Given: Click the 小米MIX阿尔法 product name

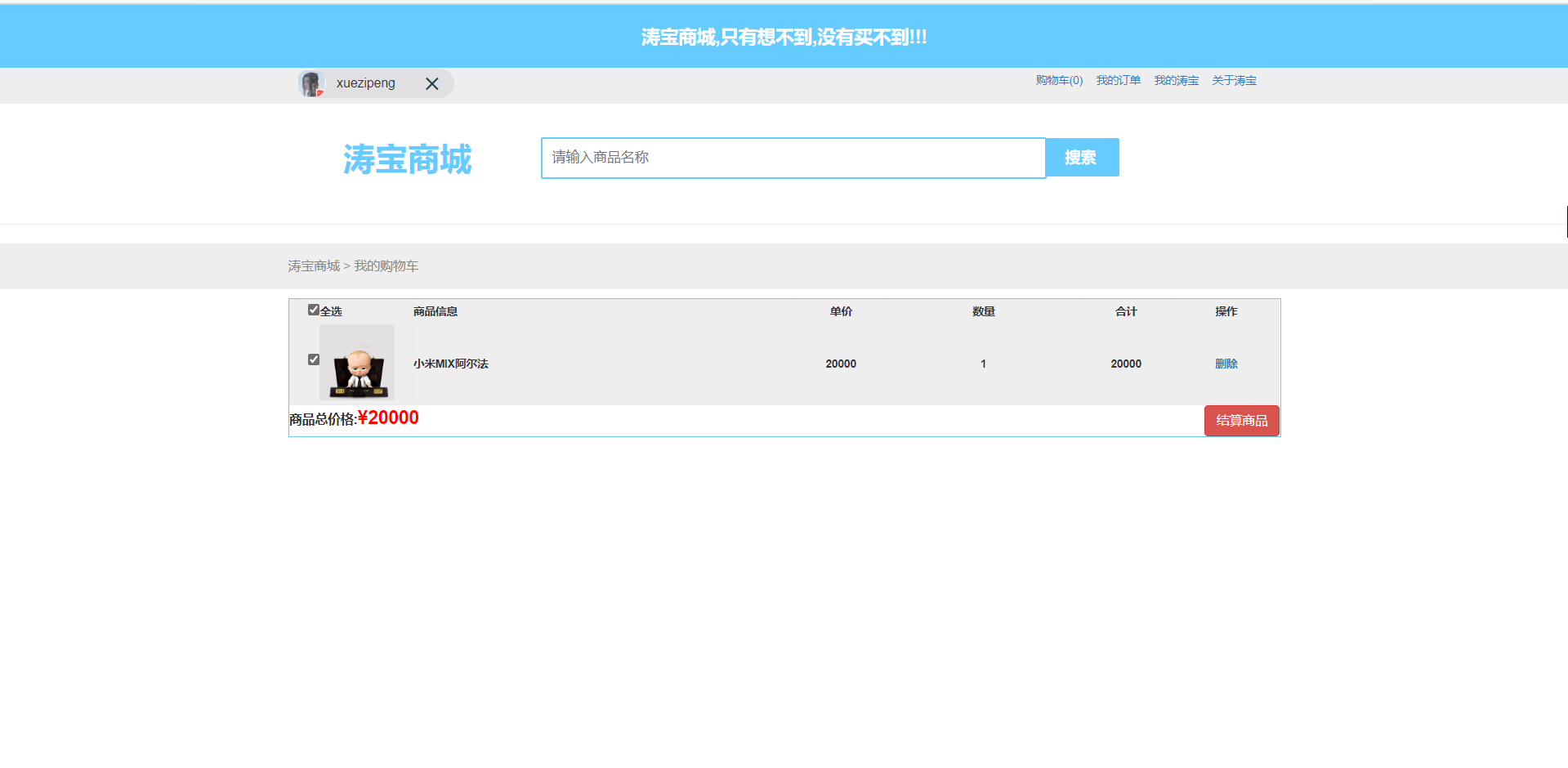Looking at the screenshot, I should [450, 364].
